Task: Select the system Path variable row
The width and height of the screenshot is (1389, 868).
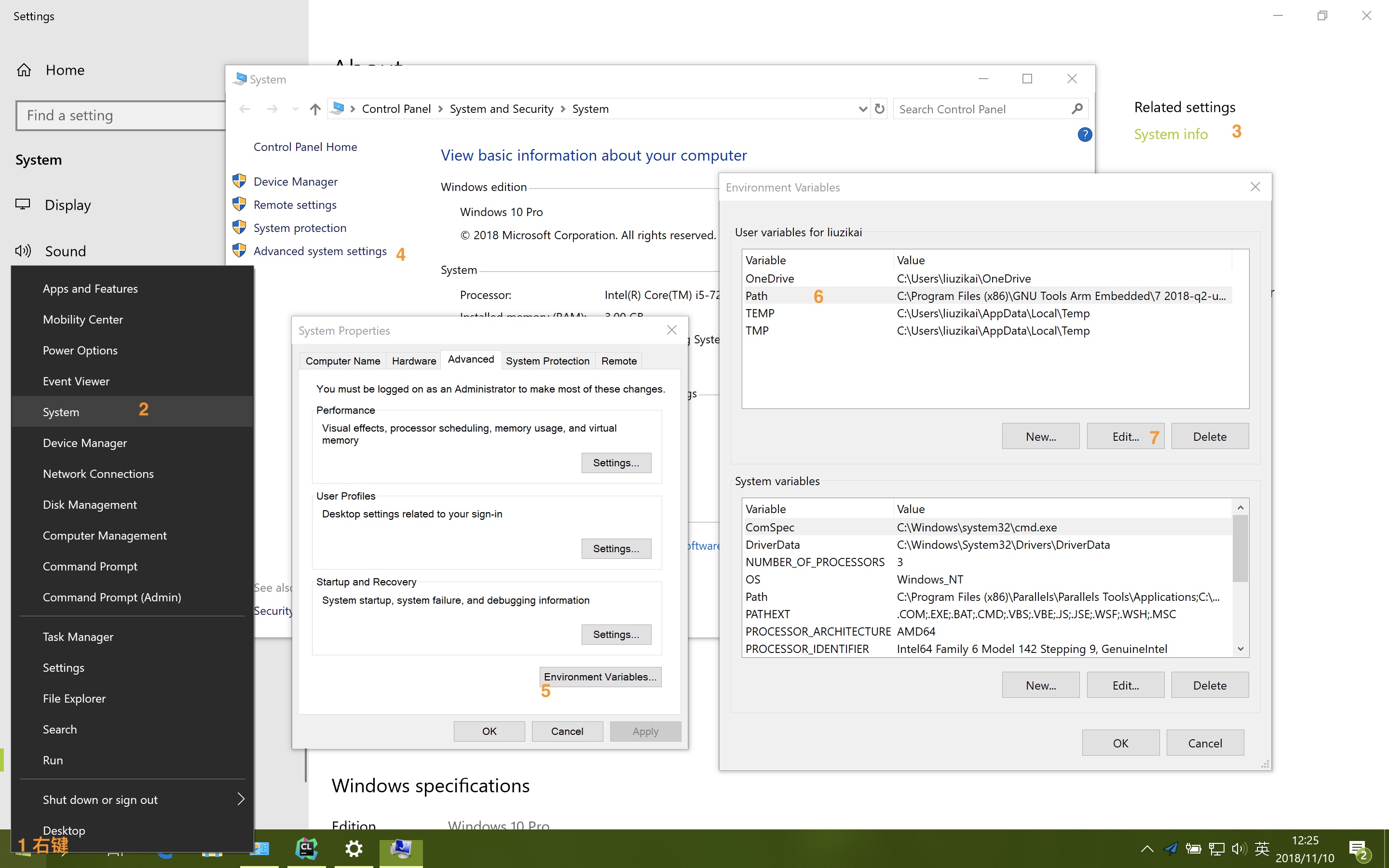Action: (x=987, y=597)
